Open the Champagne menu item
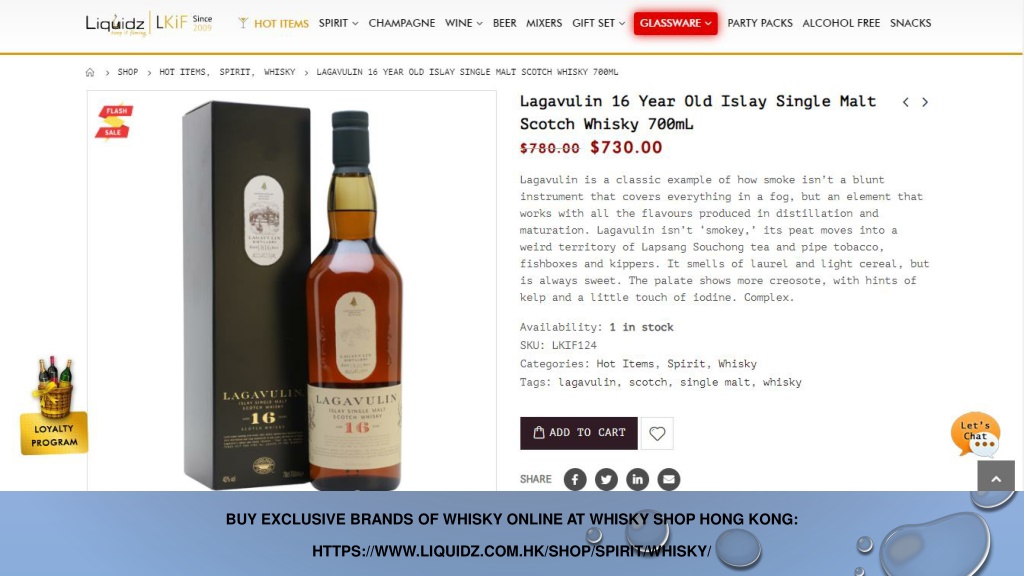This screenshot has width=1024, height=576. click(402, 23)
